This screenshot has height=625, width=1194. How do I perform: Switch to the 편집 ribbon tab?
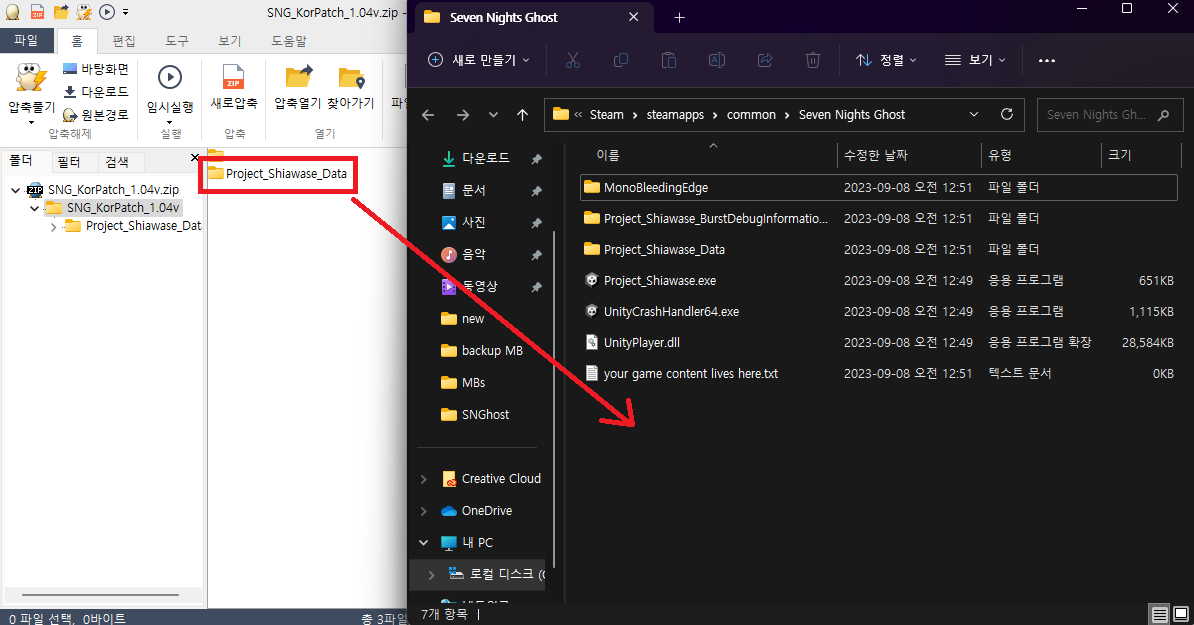point(123,41)
